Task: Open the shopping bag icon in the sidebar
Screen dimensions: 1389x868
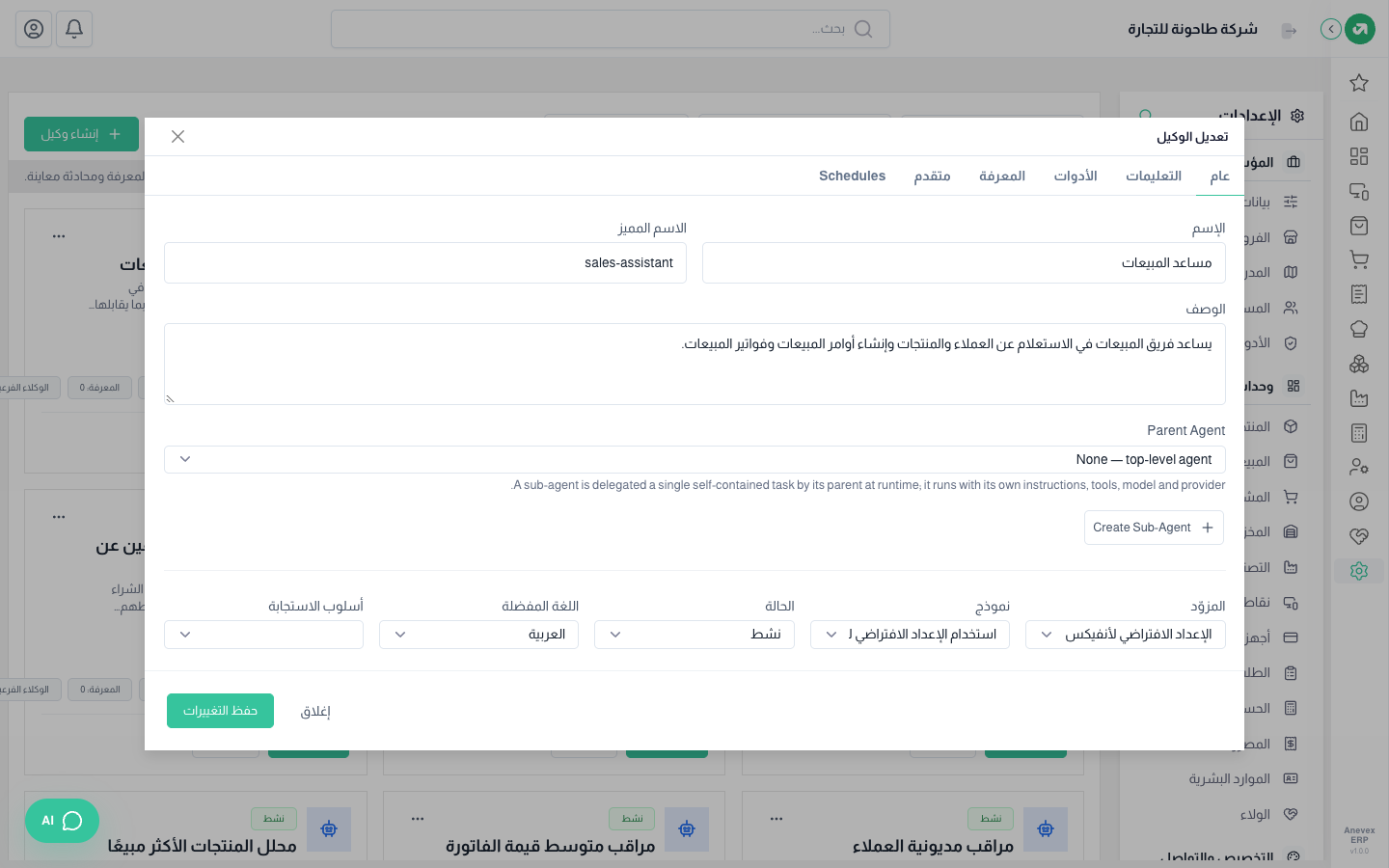Action: point(1359,226)
